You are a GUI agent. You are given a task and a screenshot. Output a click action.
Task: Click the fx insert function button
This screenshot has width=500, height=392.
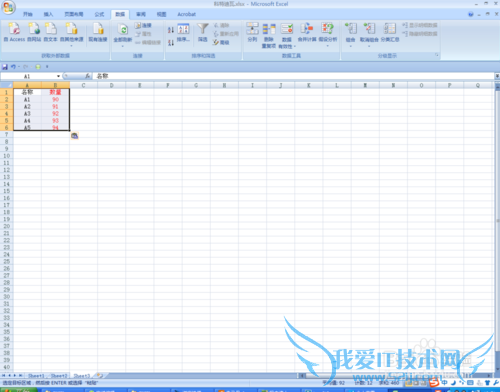(x=87, y=76)
